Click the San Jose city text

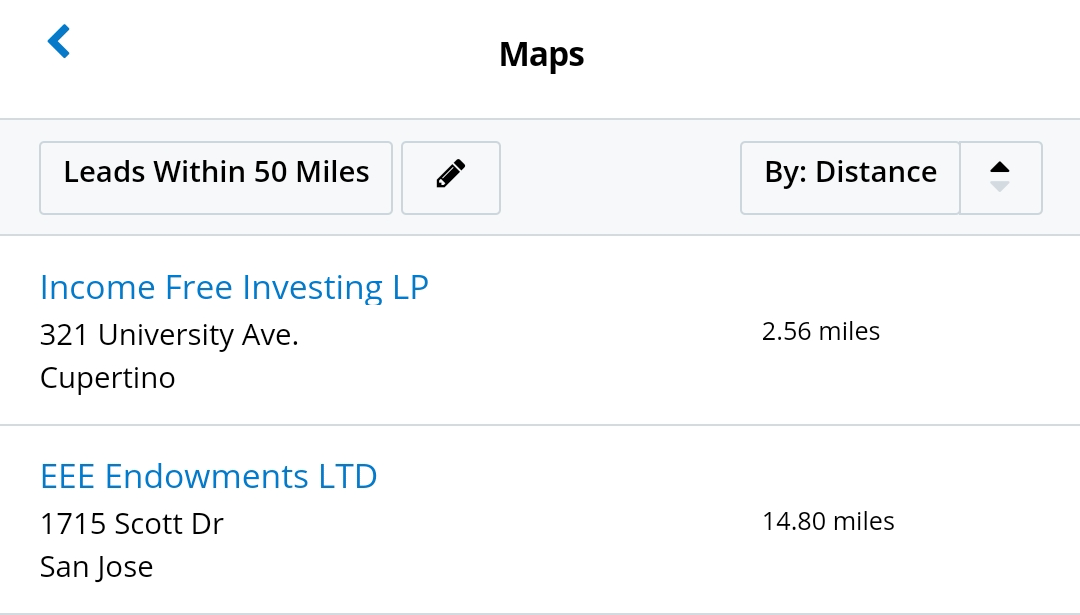tap(96, 567)
